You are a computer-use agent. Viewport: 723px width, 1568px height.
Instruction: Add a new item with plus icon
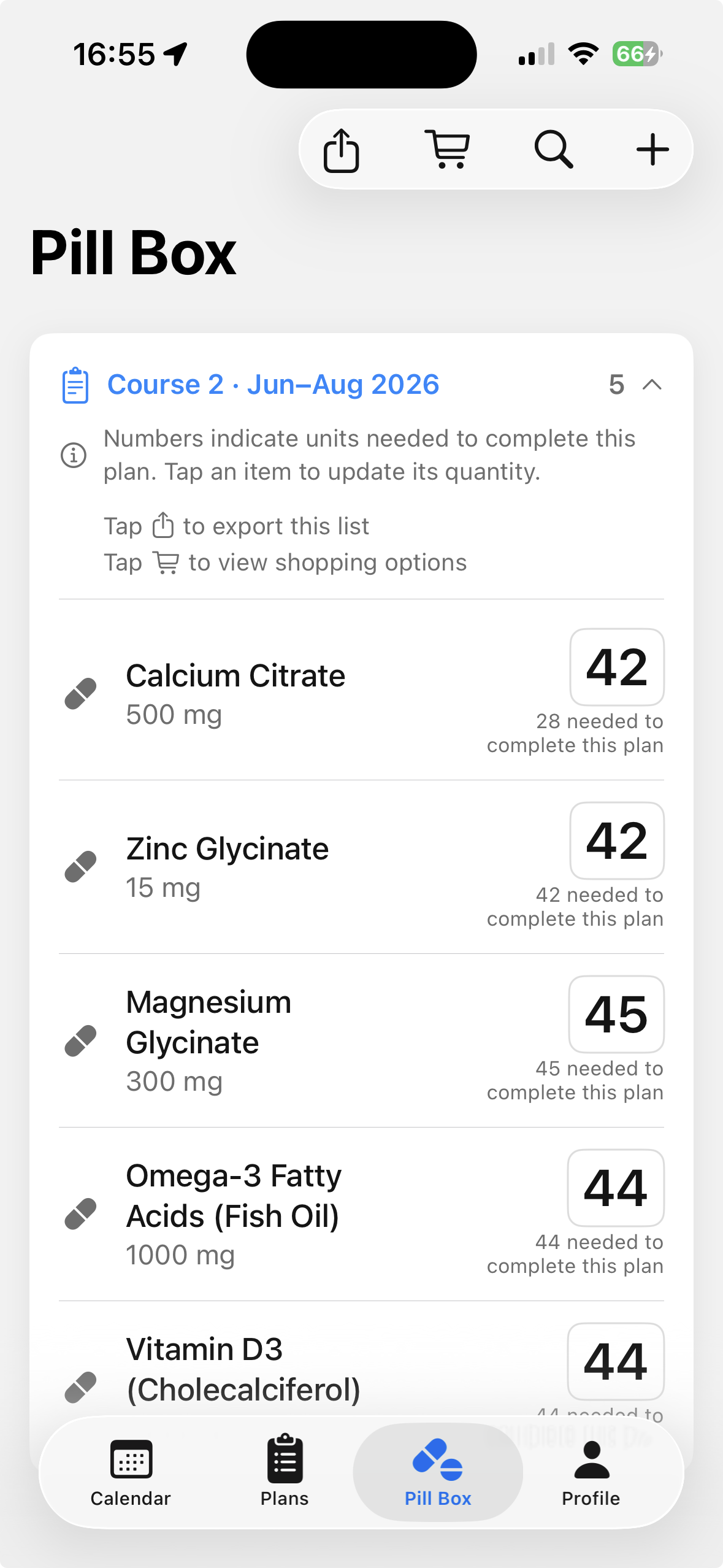652,149
